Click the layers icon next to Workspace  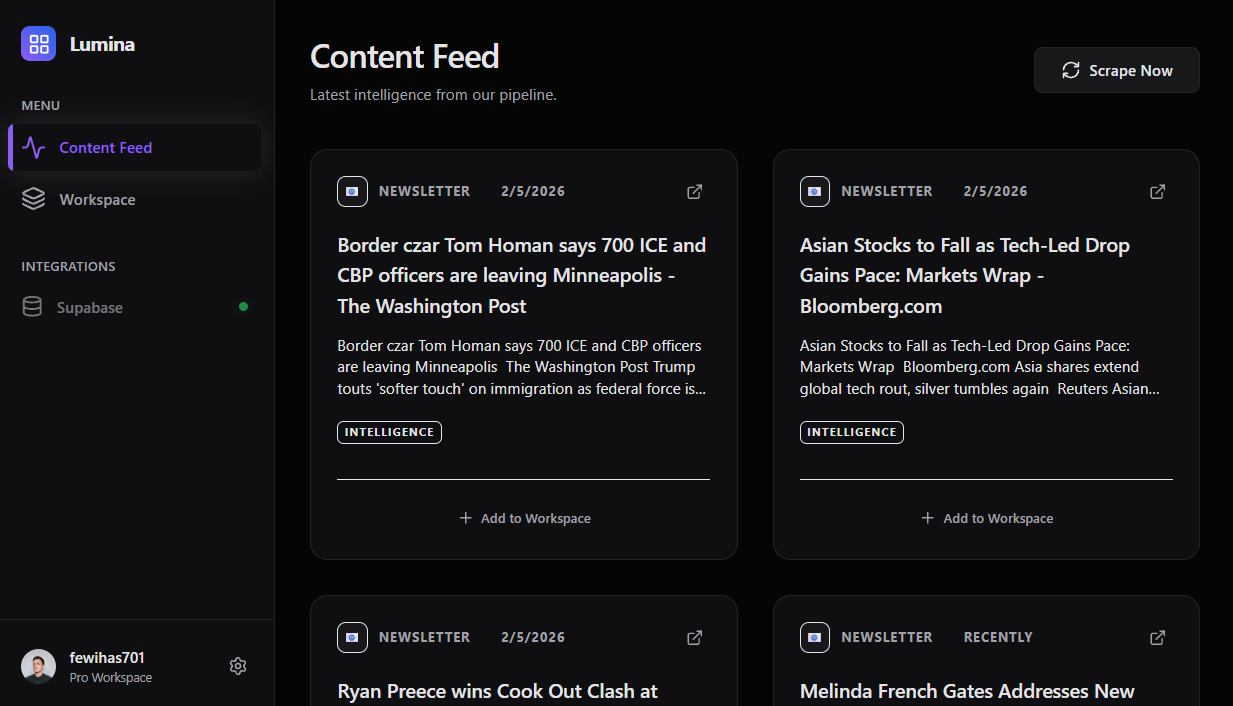coord(34,199)
